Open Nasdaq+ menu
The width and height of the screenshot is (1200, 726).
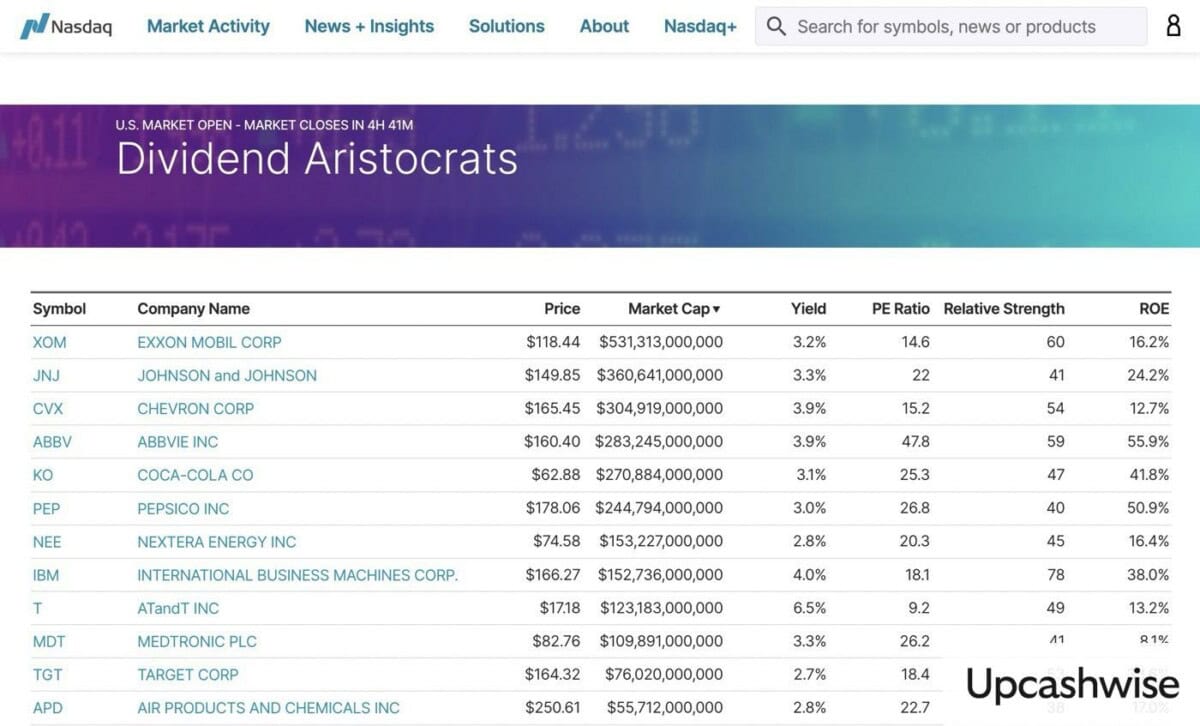point(700,27)
